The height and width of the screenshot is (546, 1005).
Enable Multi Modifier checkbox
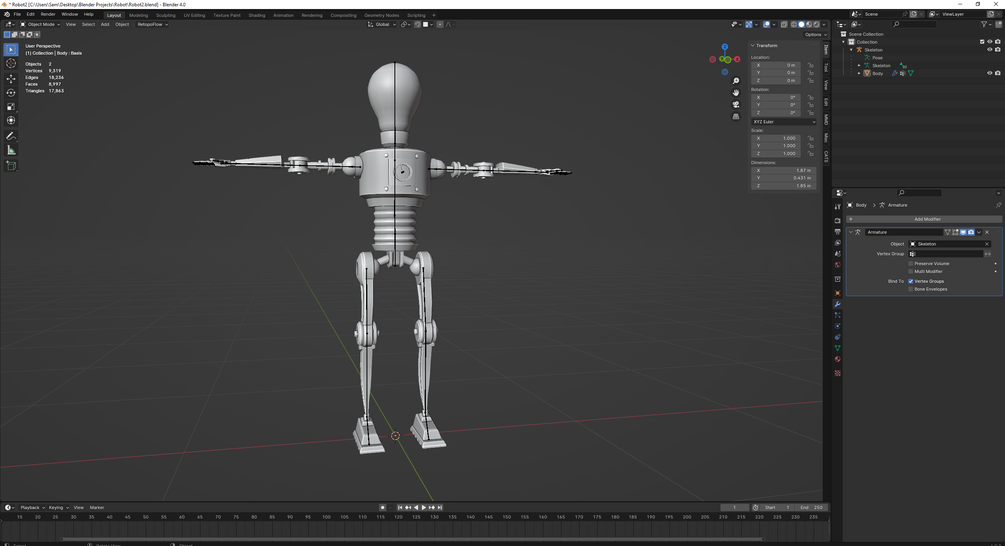[911, 271]
